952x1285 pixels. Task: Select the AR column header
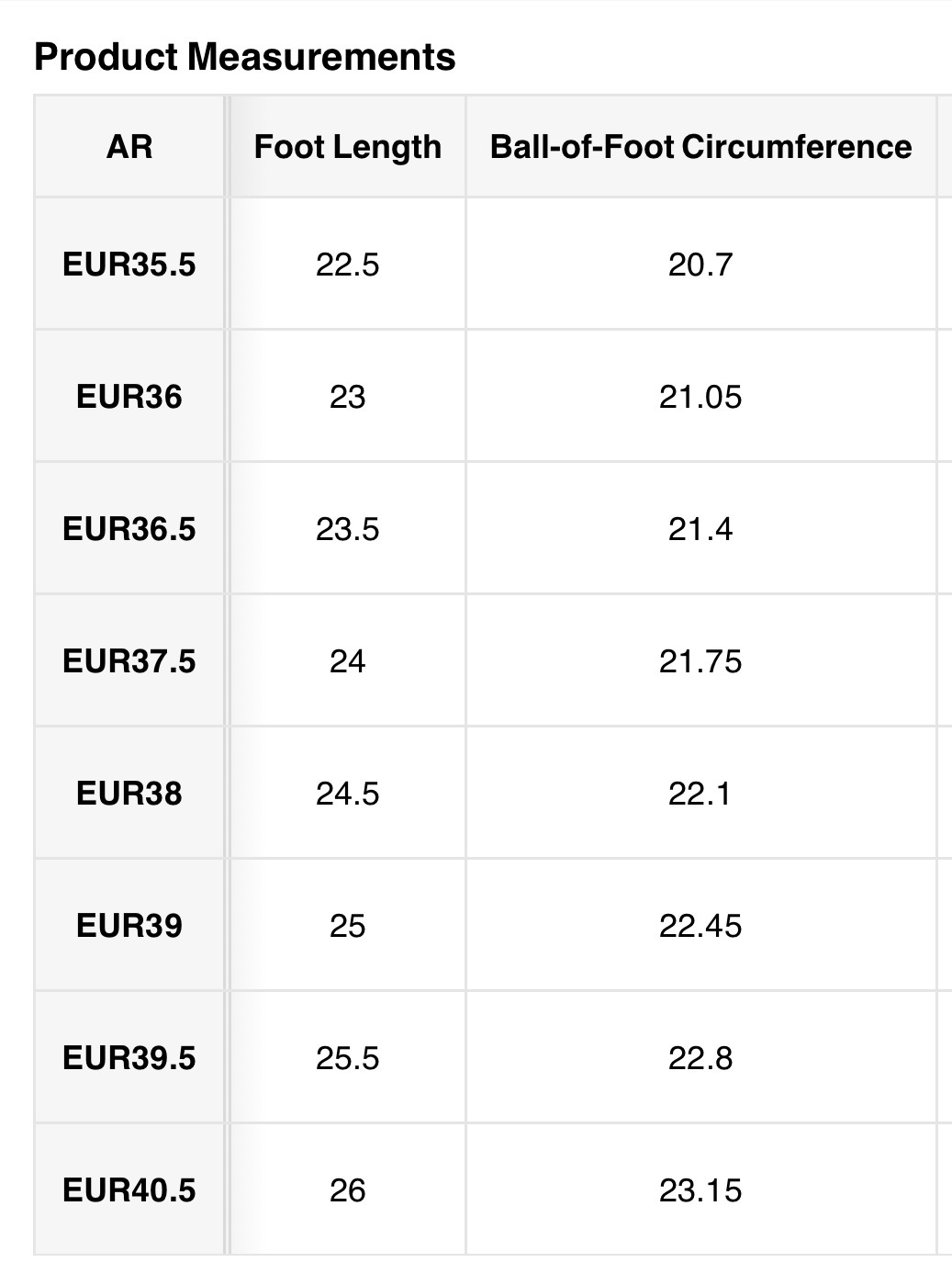click(x=129, y=147)
